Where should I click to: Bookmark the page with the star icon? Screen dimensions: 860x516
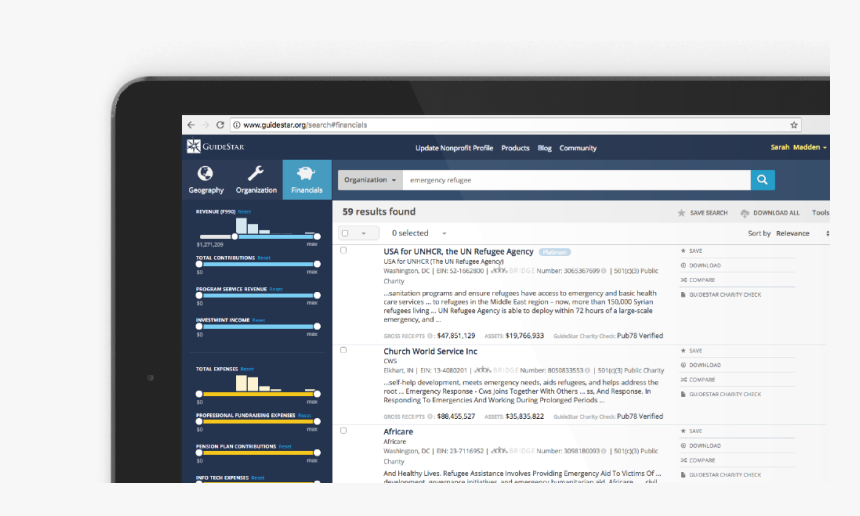pyautogui.click(x=794, y=125)
